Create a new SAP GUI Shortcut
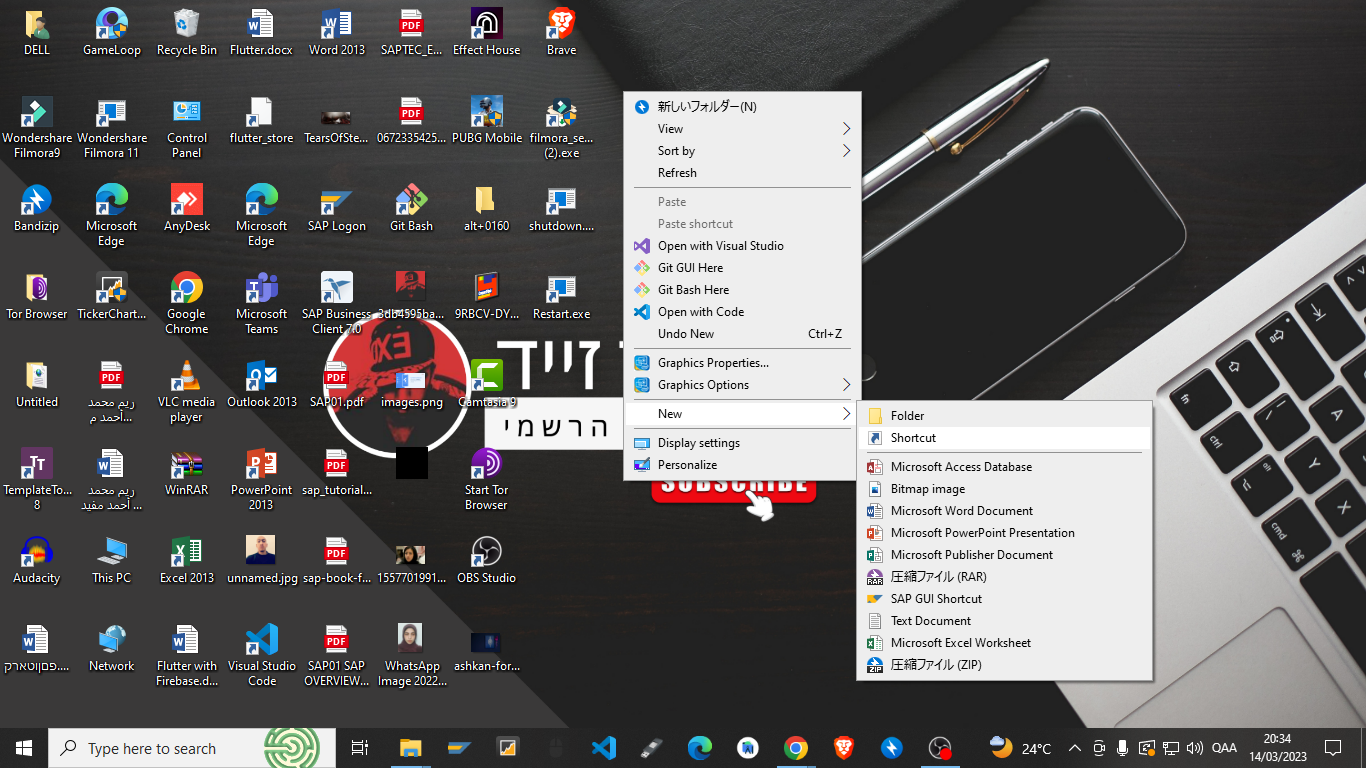 coord(1004,599)
